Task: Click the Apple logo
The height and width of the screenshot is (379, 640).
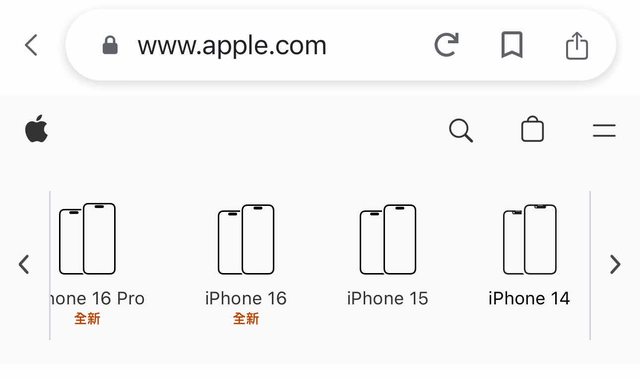Action: click(36, 129)
